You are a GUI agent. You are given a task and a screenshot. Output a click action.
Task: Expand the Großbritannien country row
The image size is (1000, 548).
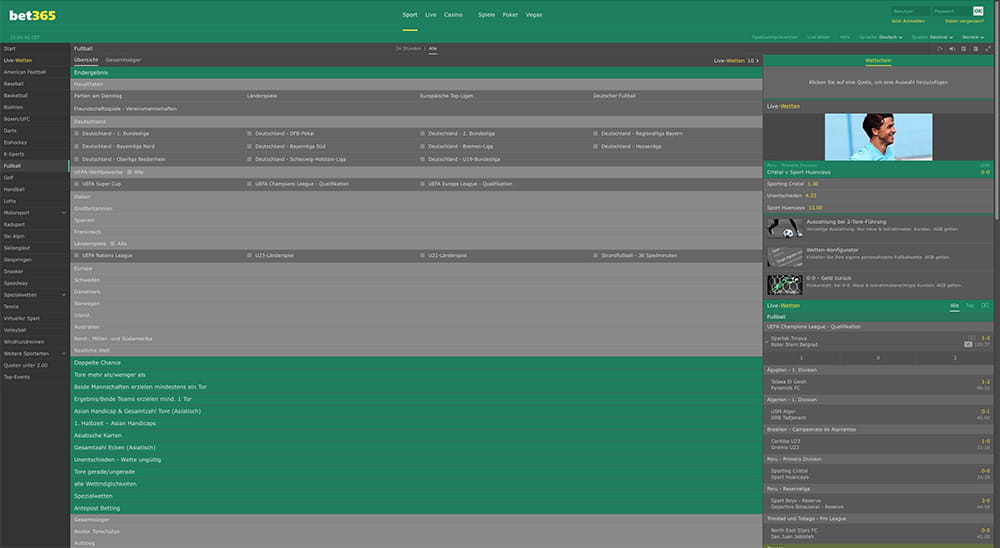(416, 209)
